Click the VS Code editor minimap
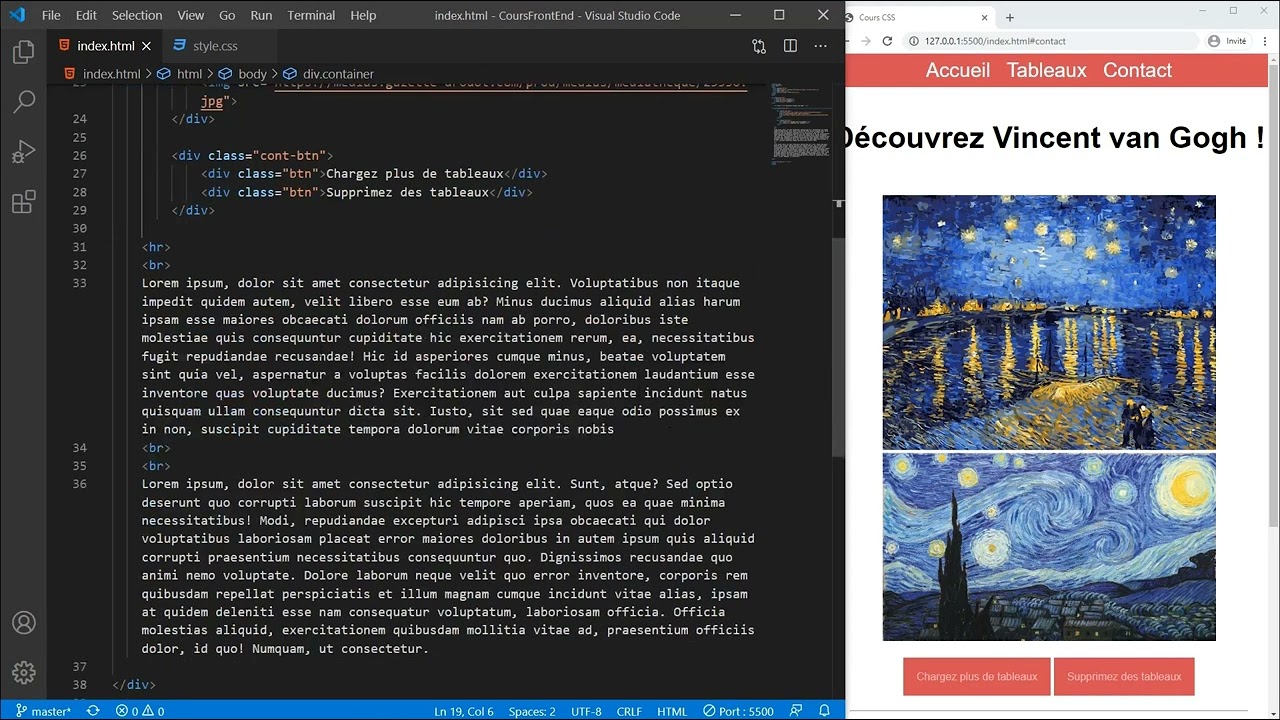The height and width of the screenshot is (720, 1280). pyautogui.click(x=801, y=125)
